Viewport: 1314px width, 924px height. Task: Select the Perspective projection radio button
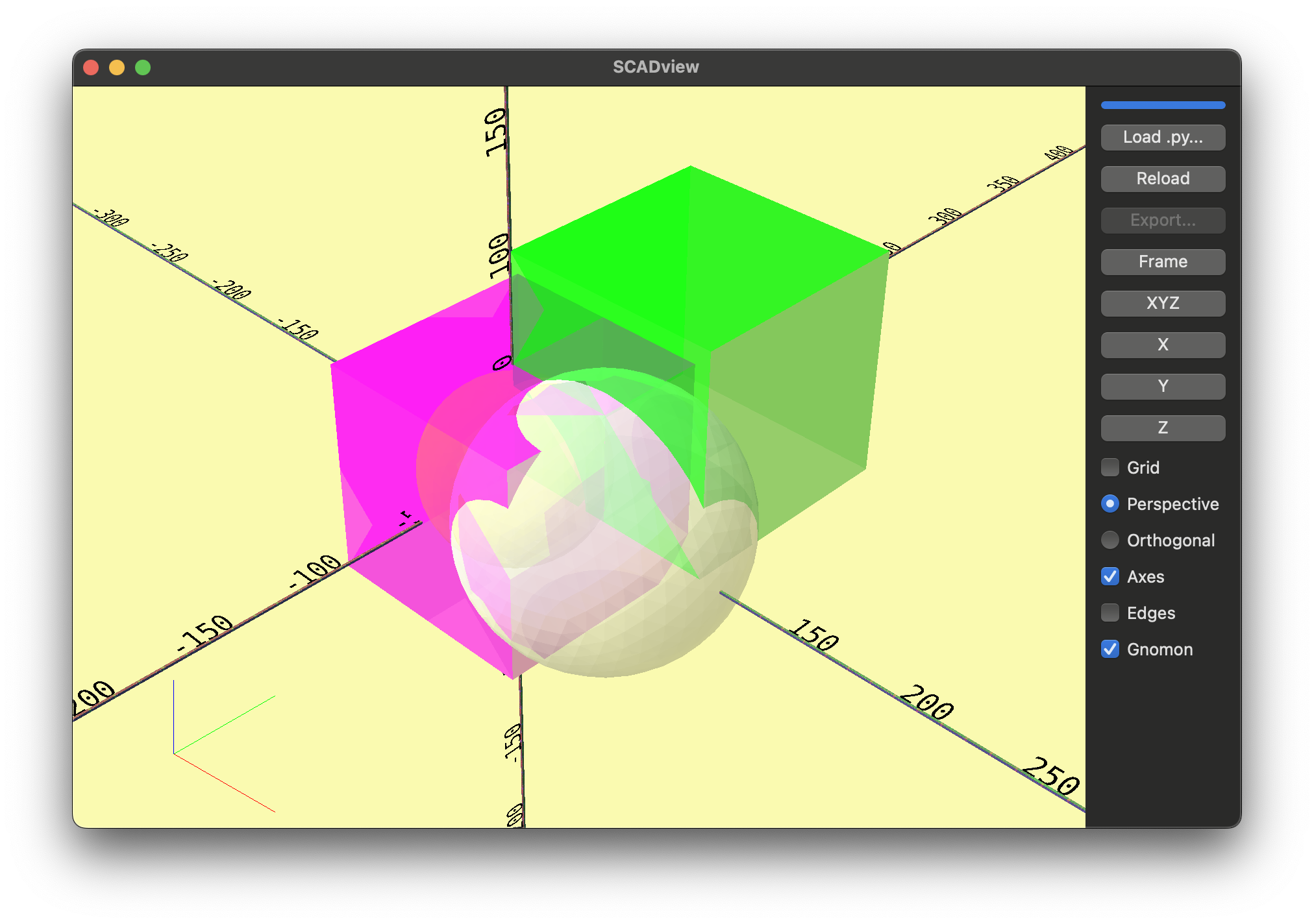click(x=1109, y=504)
